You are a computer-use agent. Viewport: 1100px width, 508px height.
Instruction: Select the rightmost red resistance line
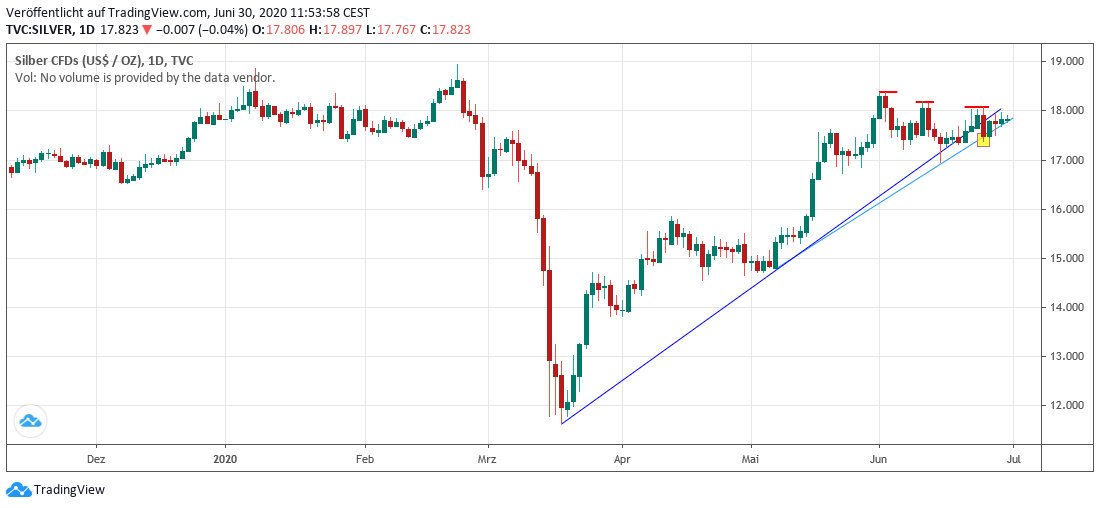[x=977, y=107]
